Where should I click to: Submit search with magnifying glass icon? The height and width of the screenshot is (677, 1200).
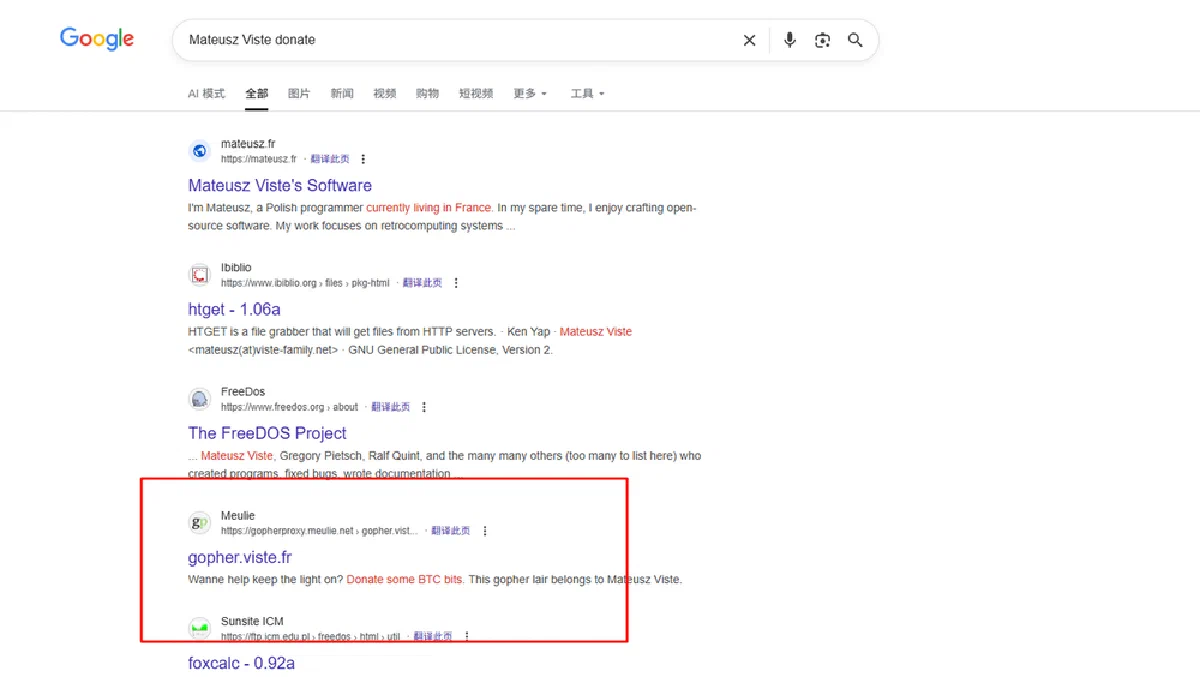click(x=855, y=40)
